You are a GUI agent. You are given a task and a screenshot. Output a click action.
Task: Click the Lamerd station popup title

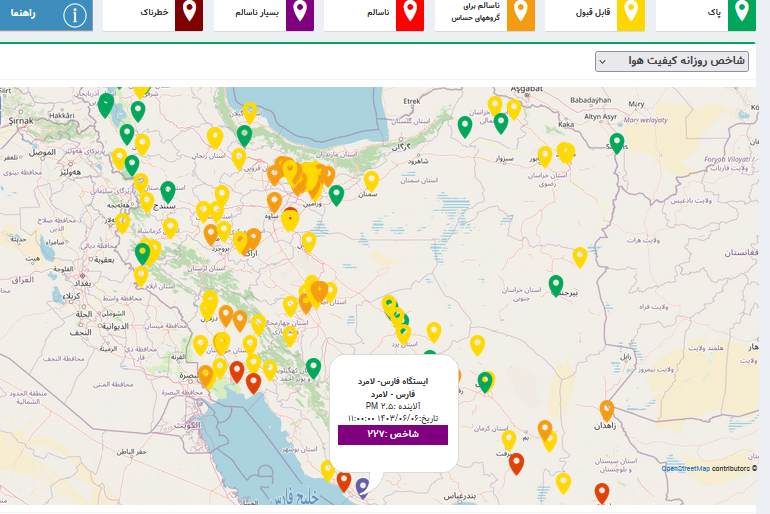pyautogui.click(x=393, y=381)
